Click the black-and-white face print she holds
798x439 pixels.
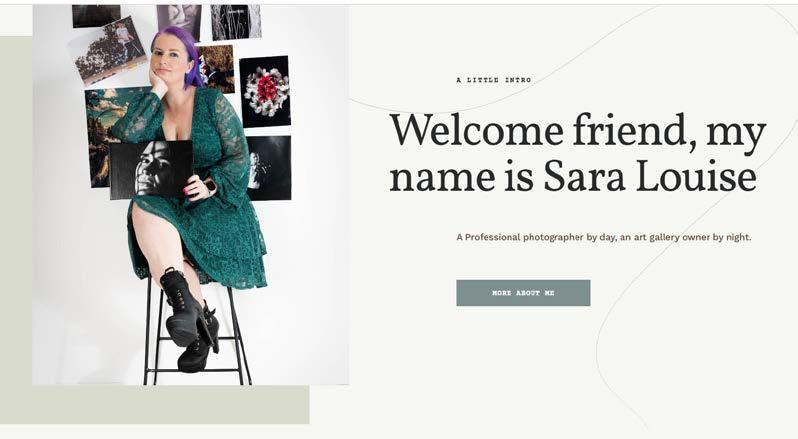(x=151, y=169)
